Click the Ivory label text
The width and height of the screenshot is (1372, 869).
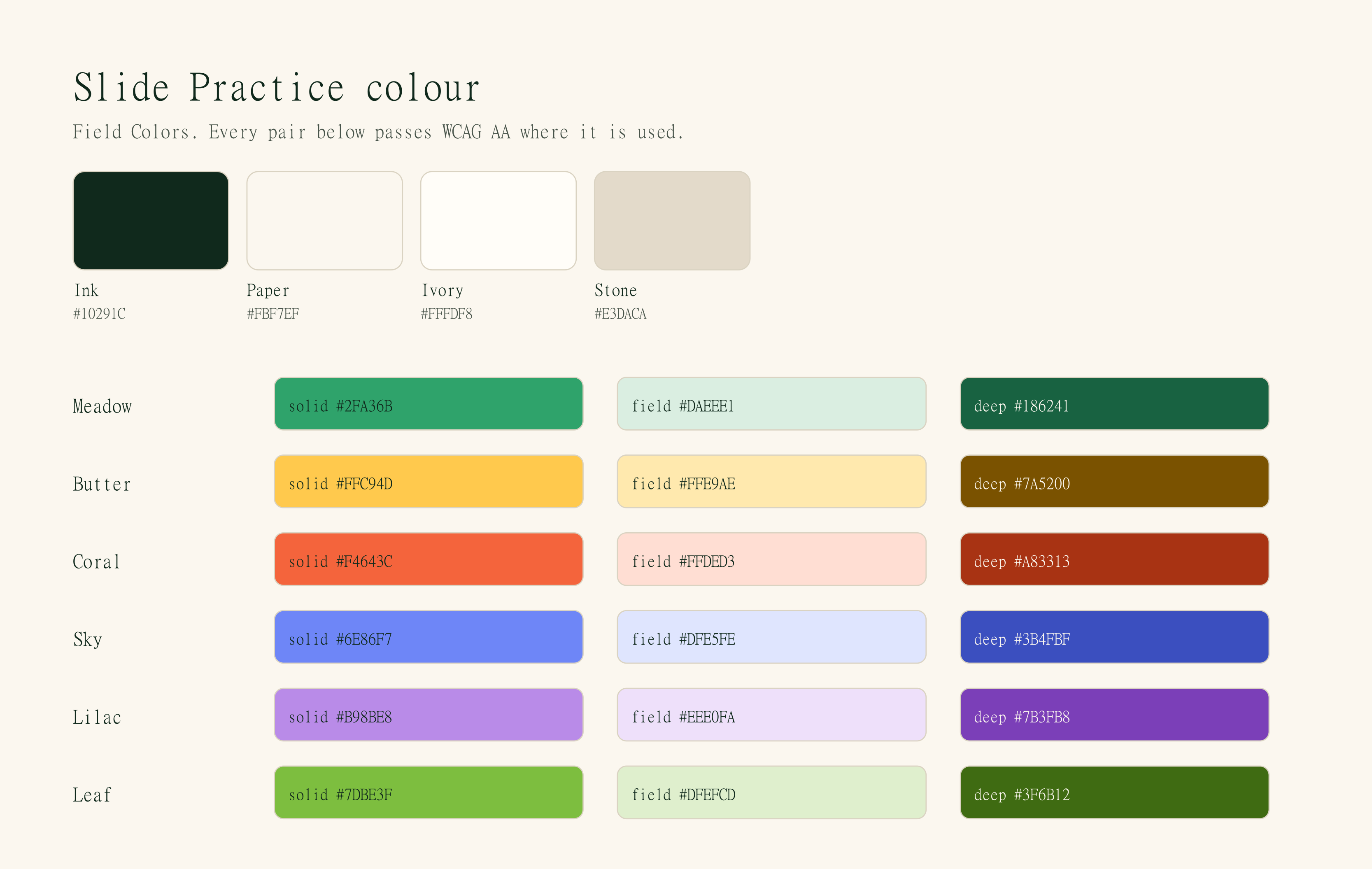point(442,291)
